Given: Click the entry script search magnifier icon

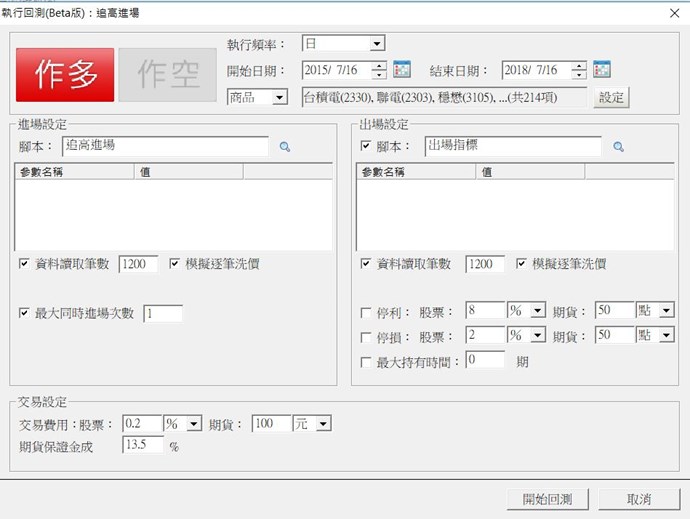Looking at the screenshot, I should click(x=284, y=147).
